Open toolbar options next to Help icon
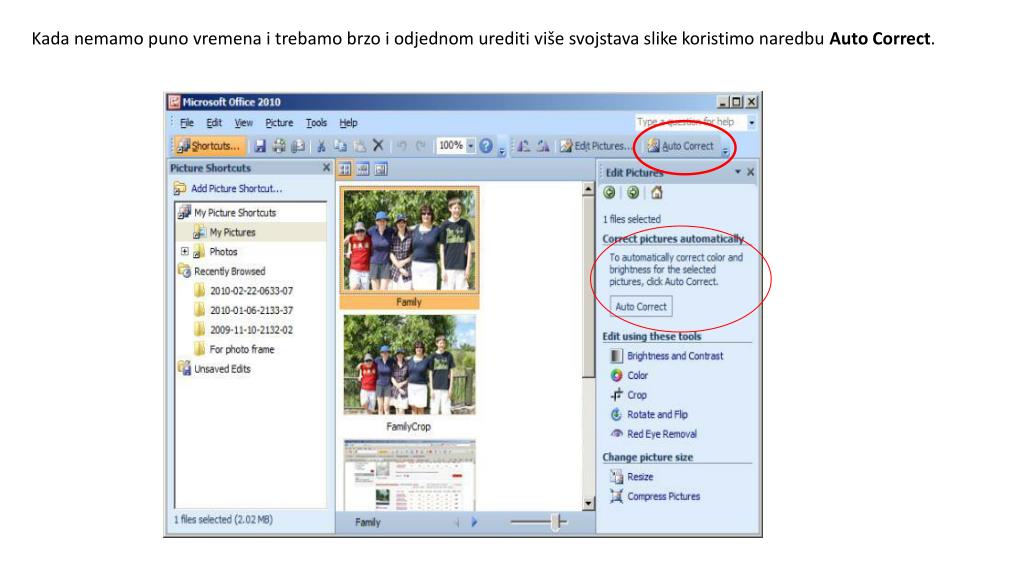Viewport: 1024px width, 576px height. [x=502, y=150]
